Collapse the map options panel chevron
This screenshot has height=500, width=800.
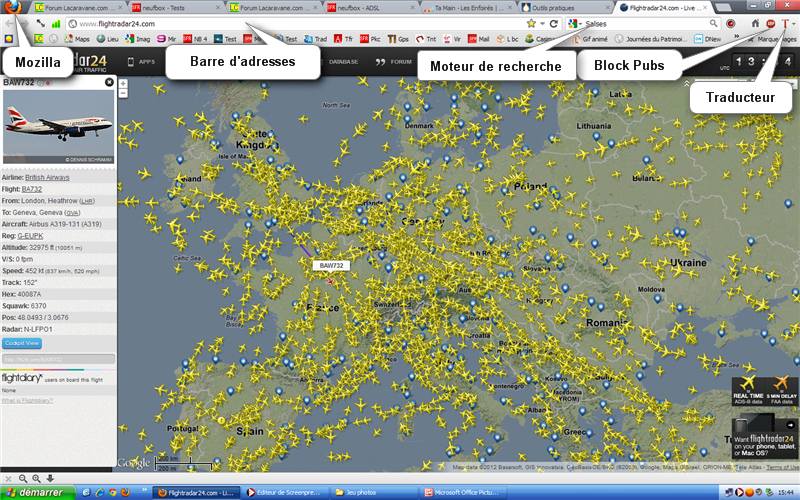(687, 83)
